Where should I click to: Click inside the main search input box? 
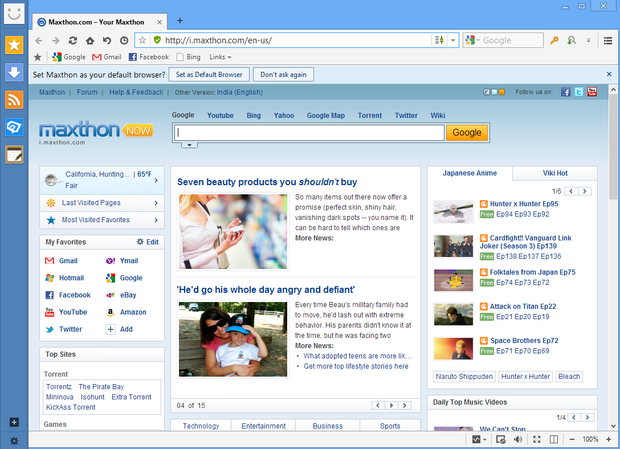(x=309, y=133)
